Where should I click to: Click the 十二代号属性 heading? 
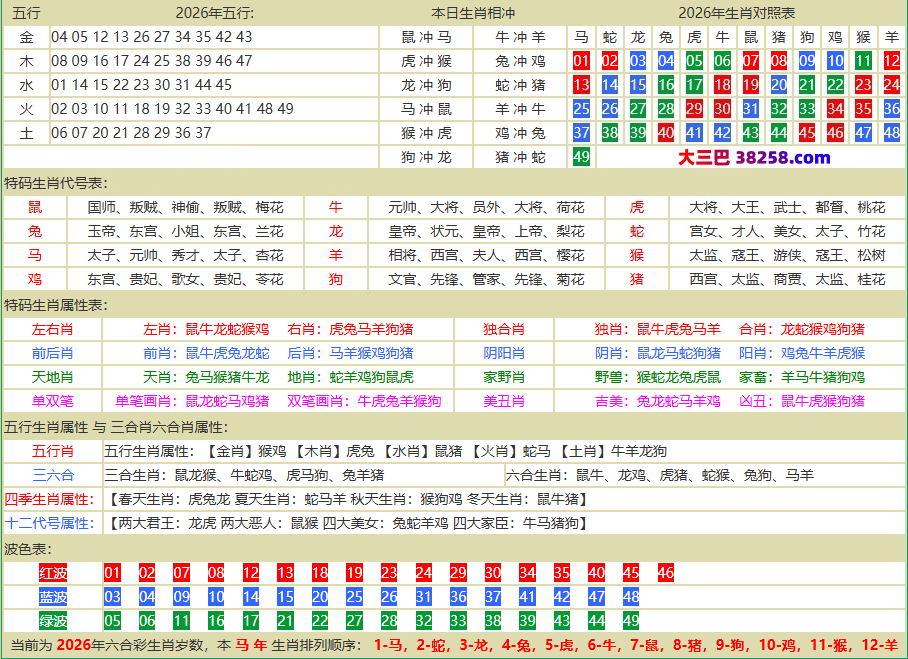click(x=48, y=523)
